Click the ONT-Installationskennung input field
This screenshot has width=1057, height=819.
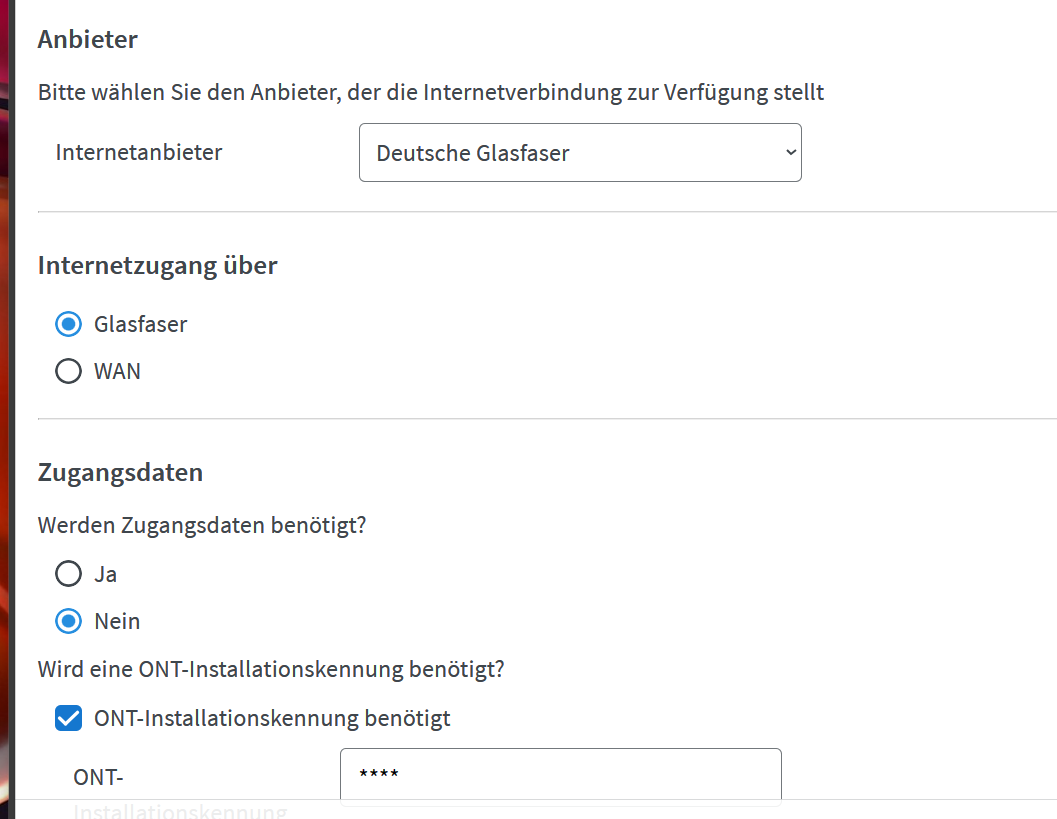[x=561, y=775]
